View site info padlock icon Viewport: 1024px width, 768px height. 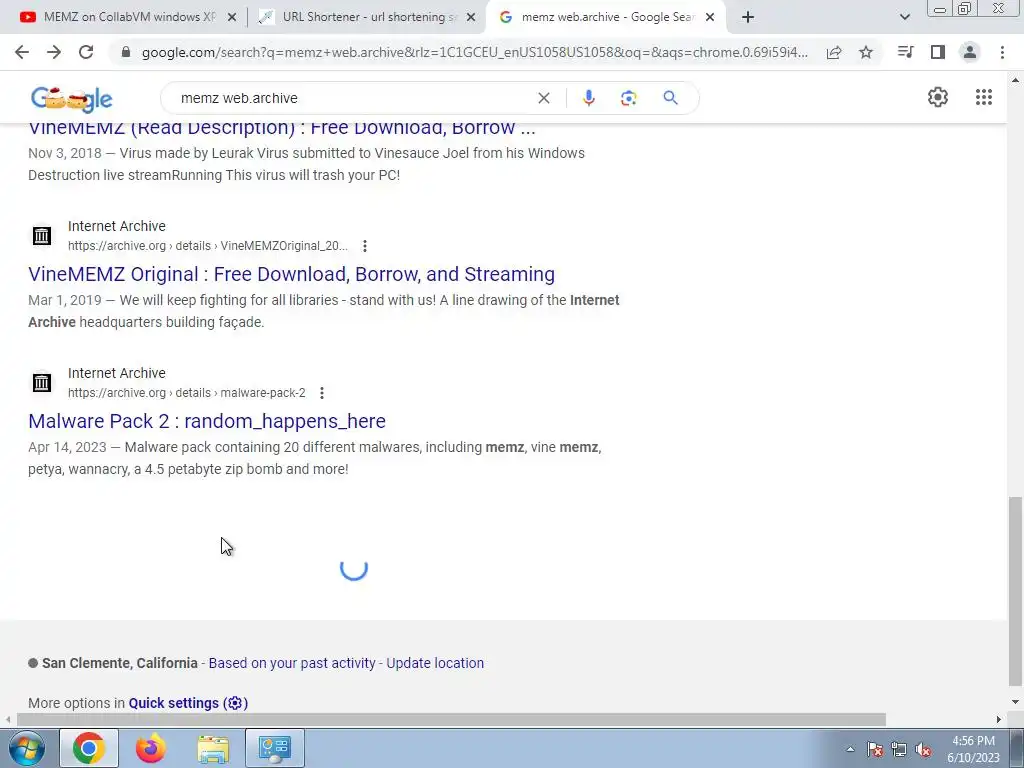(x=126, y=52)
